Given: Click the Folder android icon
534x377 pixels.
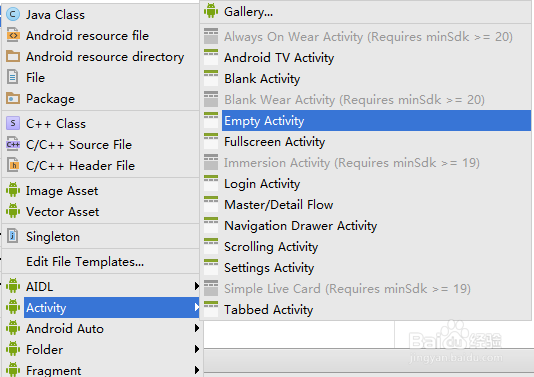Looking at the screenshot, I should pyautogui.click(x=13, y=349).
